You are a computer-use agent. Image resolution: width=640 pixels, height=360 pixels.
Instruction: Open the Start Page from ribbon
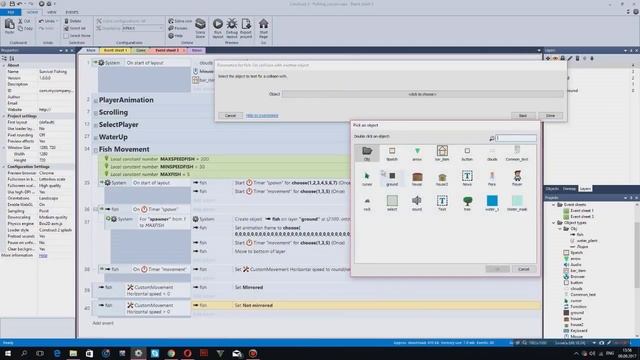pyautogui.click(x=264, y=28)
